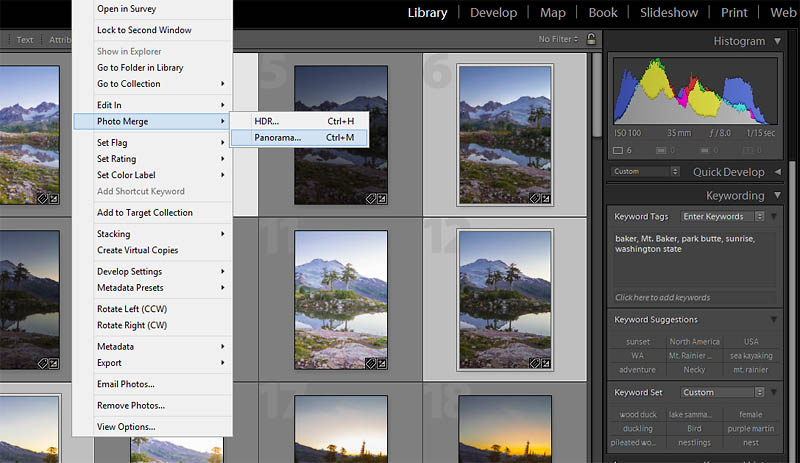This screenshot has height=463, width=800.
Task: Click the original photo icon showing 6 under histogram
Action: [618, 150]
